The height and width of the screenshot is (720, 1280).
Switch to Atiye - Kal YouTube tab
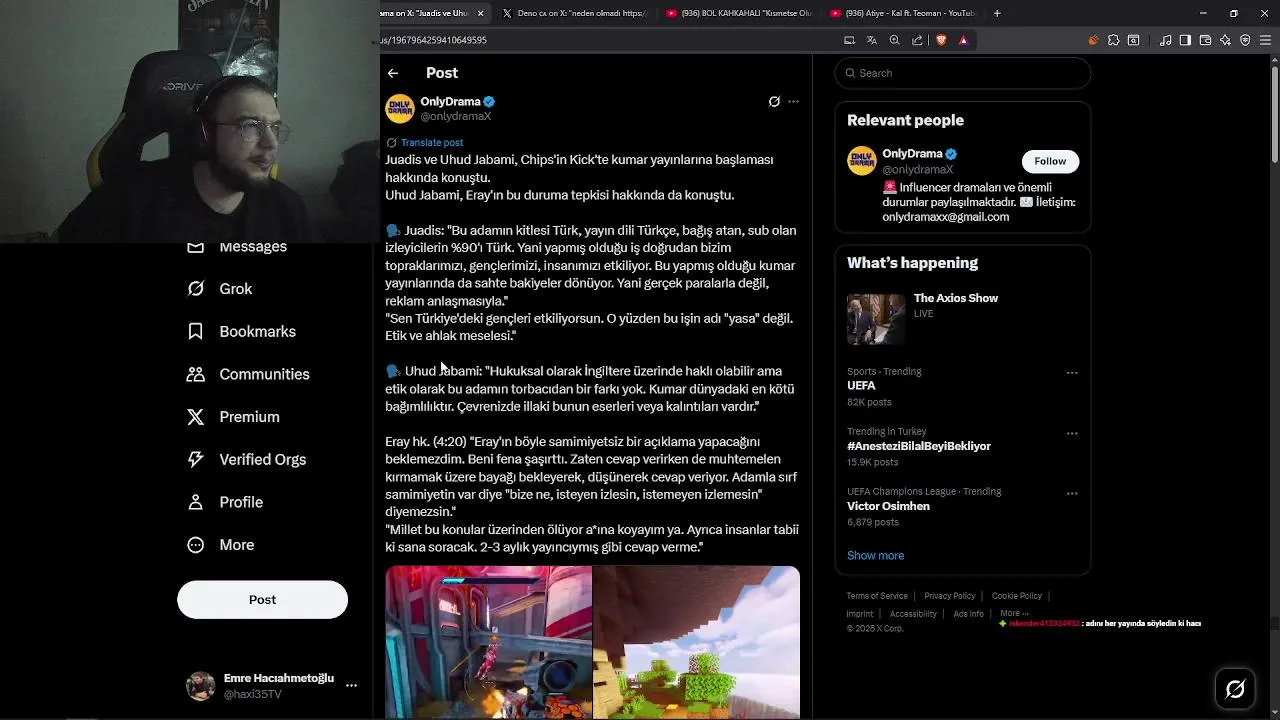point(902,13)
